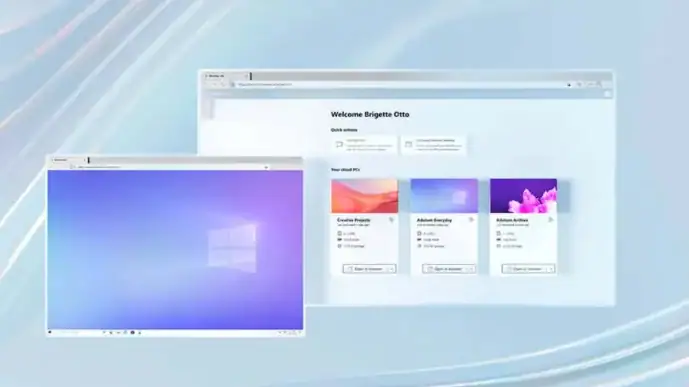Select the quick action card with window icon

coord(433,145)
